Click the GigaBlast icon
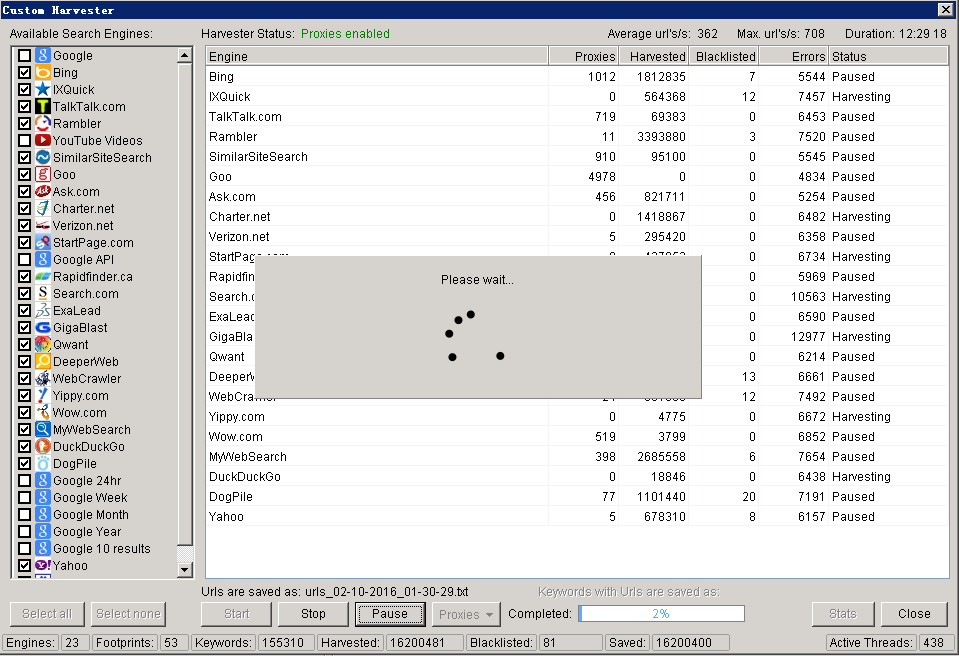This screenshot has height=656, width=959. point(42,328)
